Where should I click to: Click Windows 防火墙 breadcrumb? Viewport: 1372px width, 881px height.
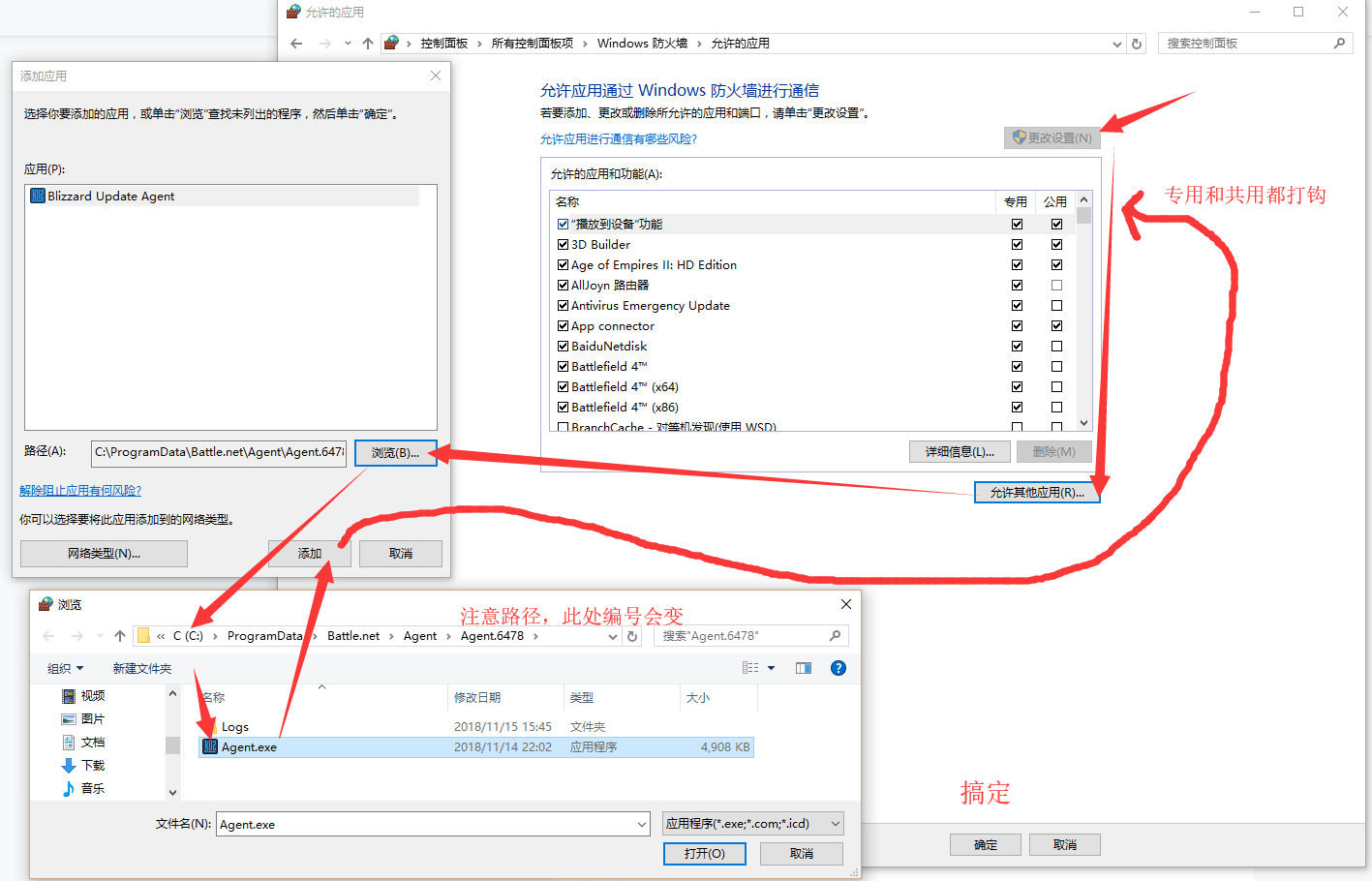(x=642, y=44)
